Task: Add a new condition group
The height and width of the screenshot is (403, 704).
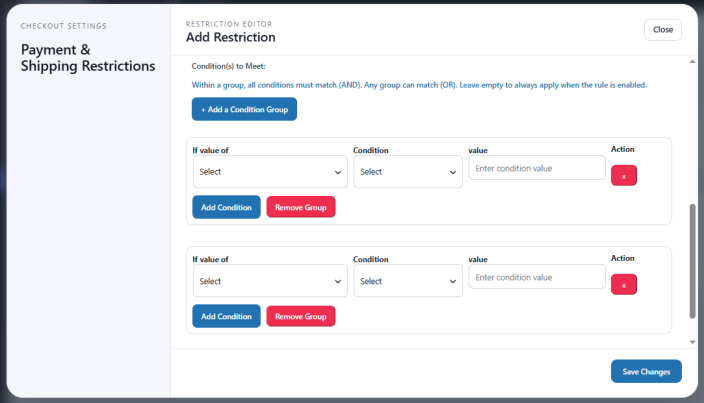Action: (x=244, y=109)
